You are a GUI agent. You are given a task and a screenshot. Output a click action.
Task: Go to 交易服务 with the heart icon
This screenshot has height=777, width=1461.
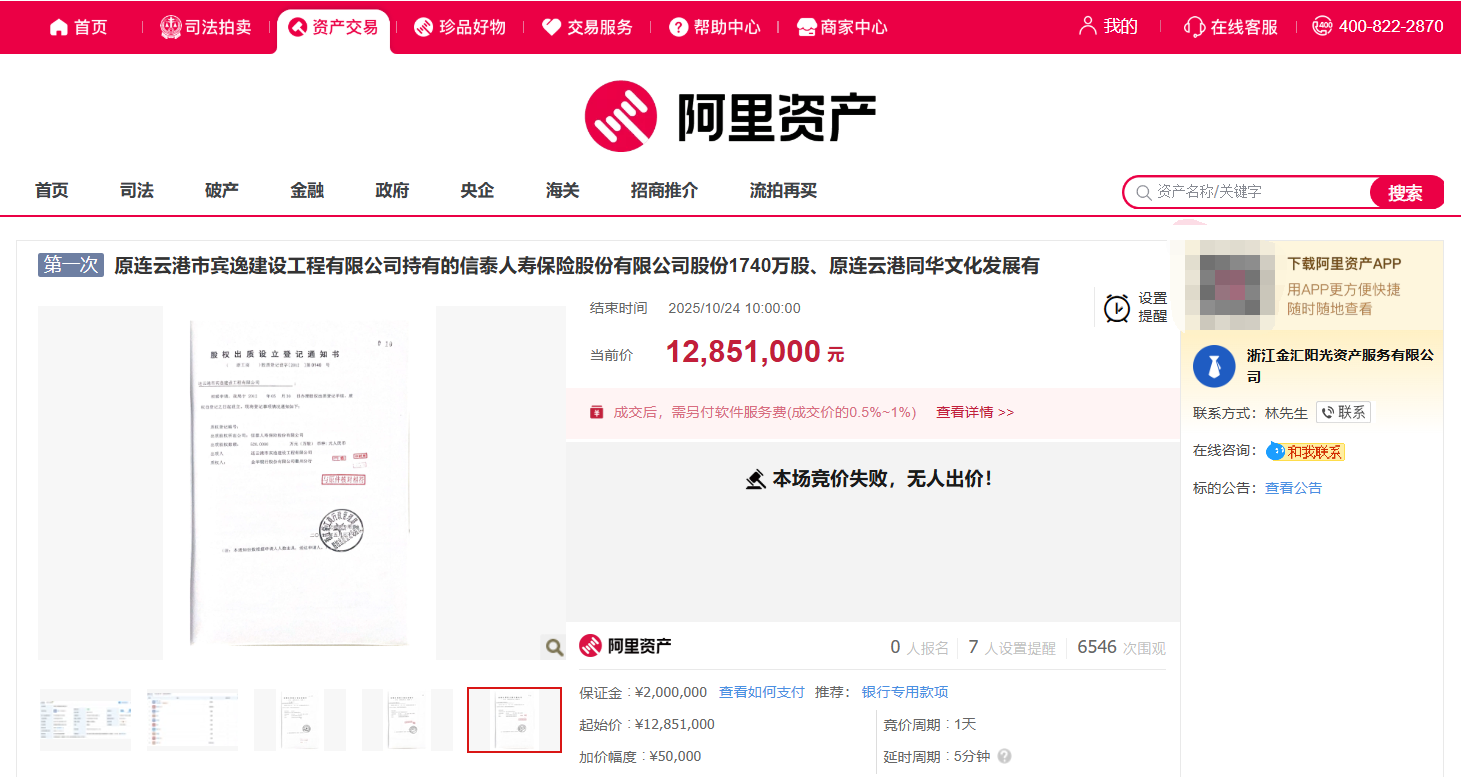(588, 27)
